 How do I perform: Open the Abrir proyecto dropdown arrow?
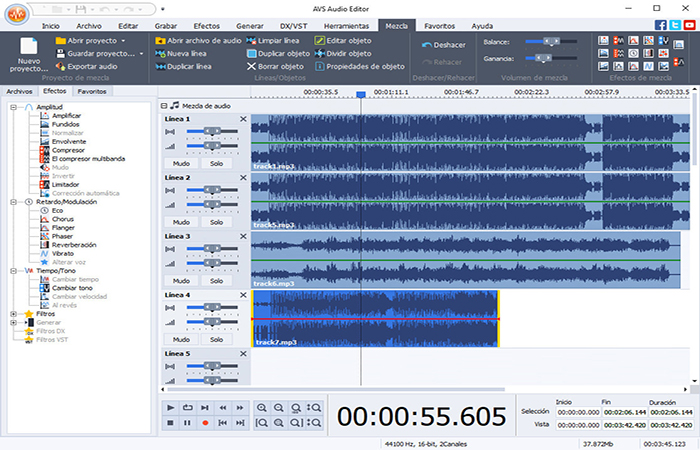(x=123, y=41)
